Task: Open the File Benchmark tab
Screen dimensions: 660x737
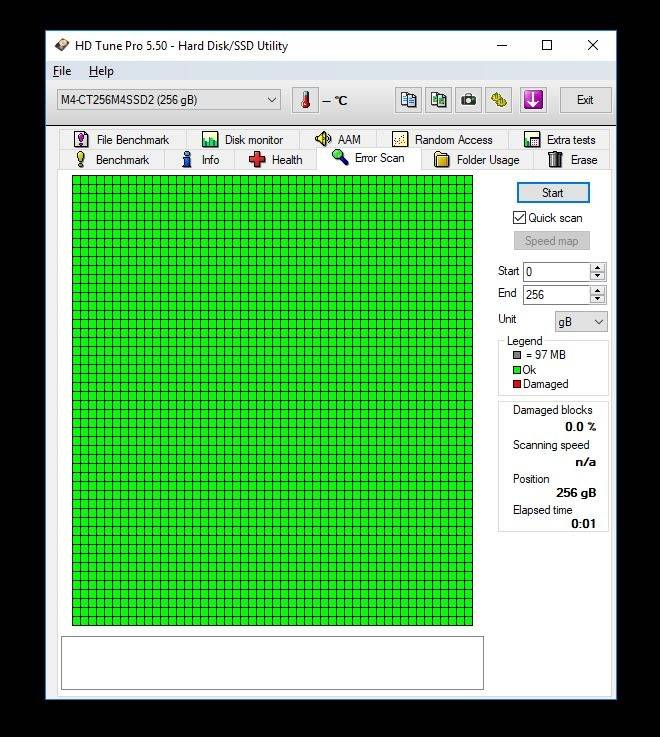Action: (121, 140)
